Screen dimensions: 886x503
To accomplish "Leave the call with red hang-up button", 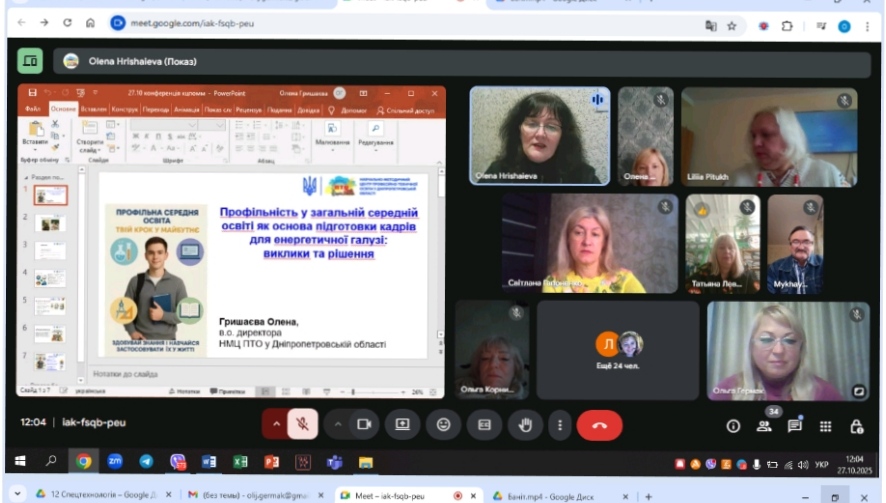I will (x=599, y=424).
